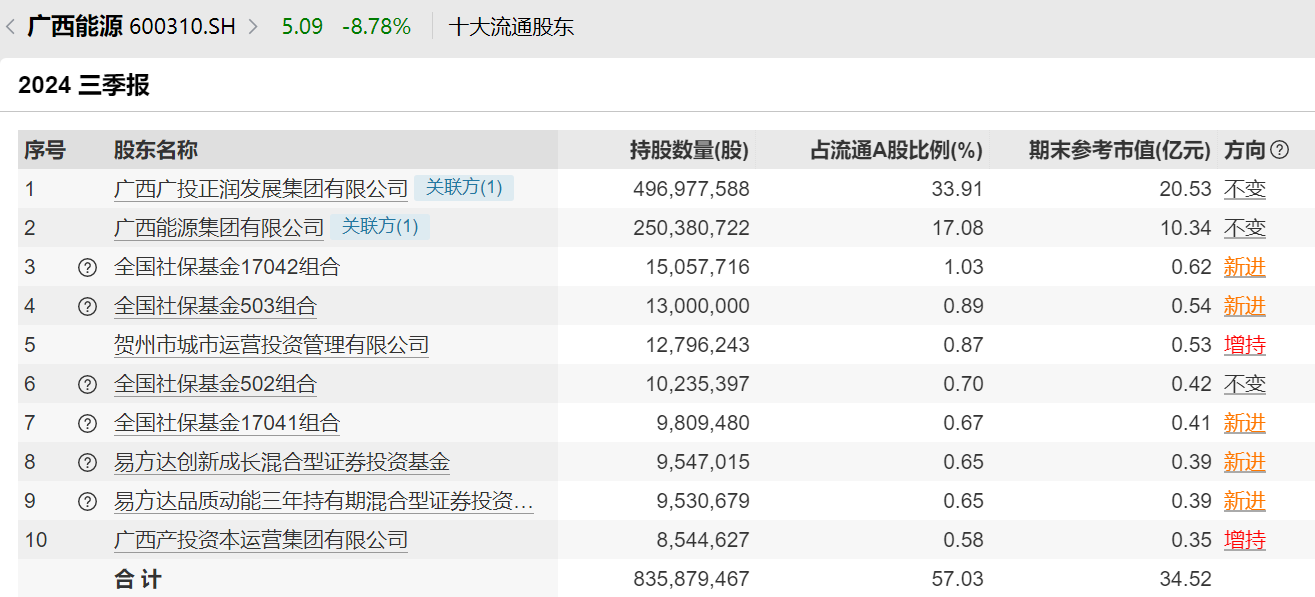Click 新进 for 易方达创新成长 fund

1245,462
